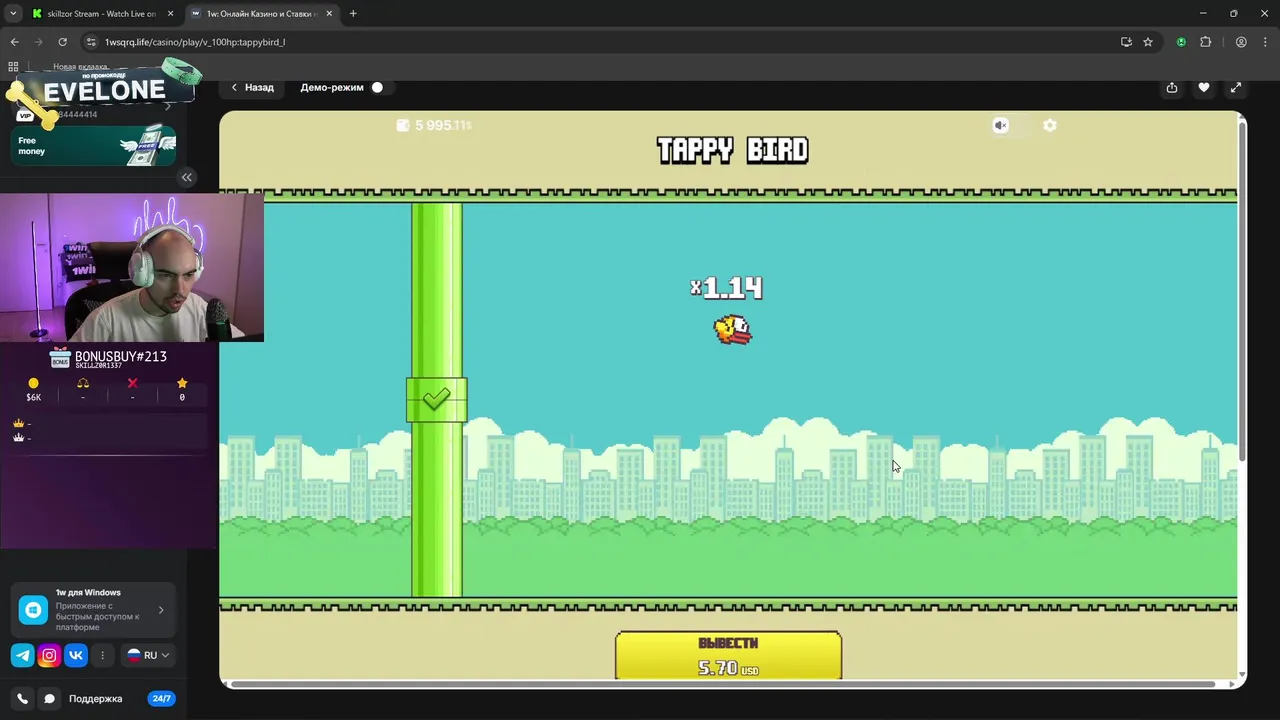The height and width of the screenshot is (720, 1280).
Task: Click the wallet balance icon
Action: [403, 125]
